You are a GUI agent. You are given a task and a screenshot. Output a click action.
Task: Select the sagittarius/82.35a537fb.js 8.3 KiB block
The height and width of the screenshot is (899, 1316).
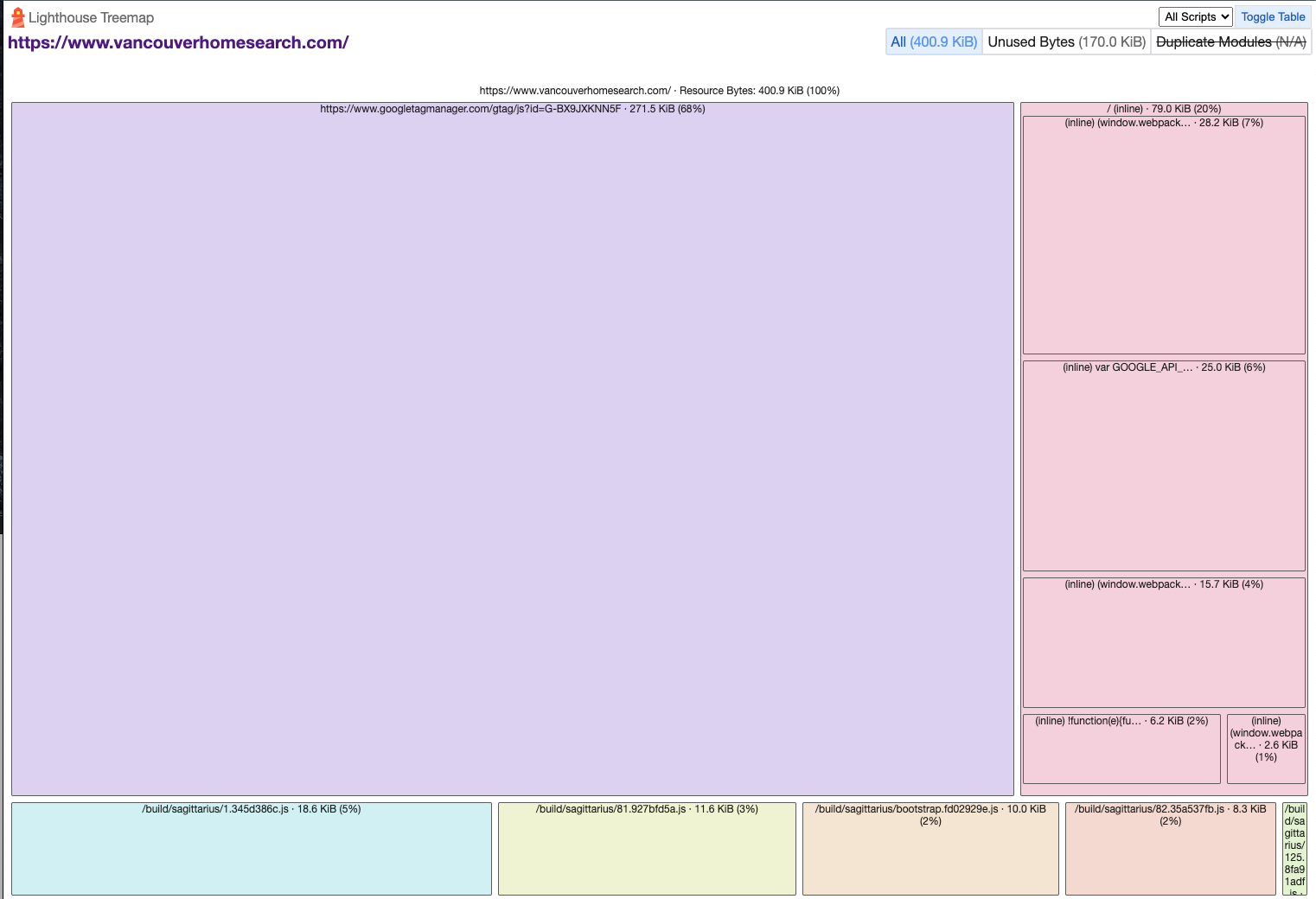coord(1171,849)
